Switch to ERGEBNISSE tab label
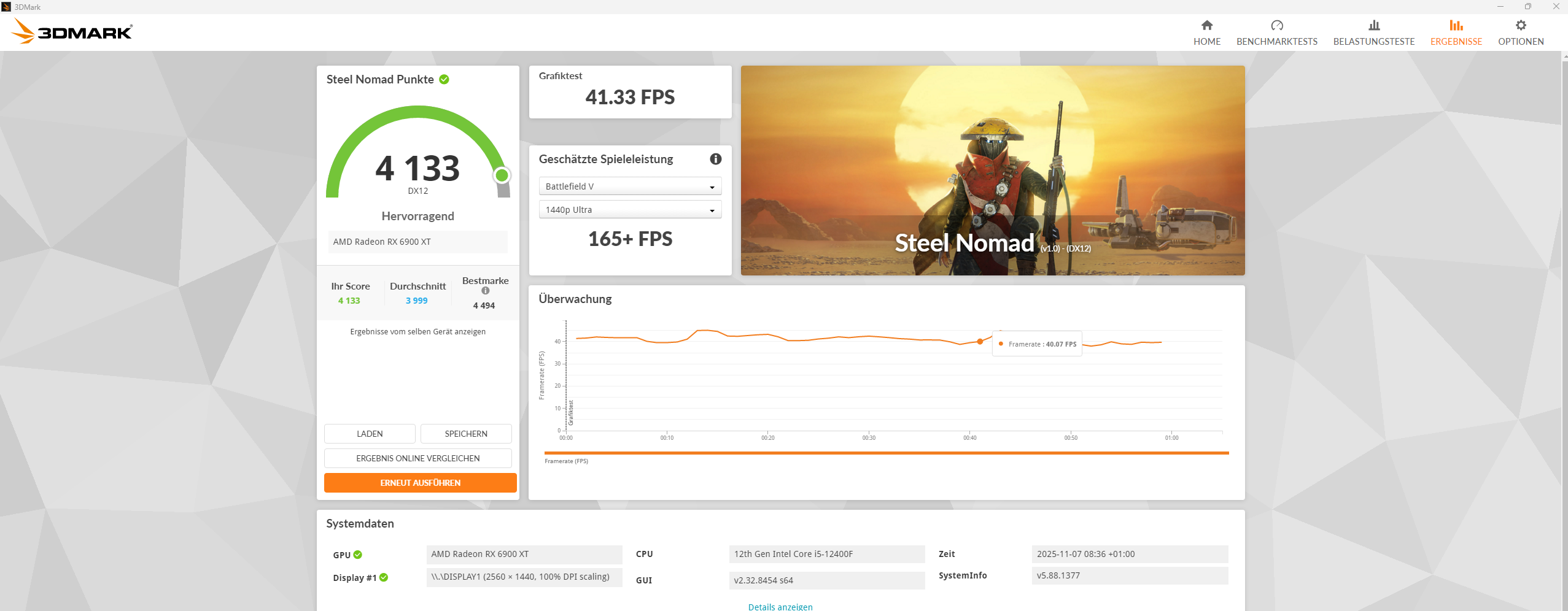The width and height of the screenshot is (1568, 611). click(1456, 42)
